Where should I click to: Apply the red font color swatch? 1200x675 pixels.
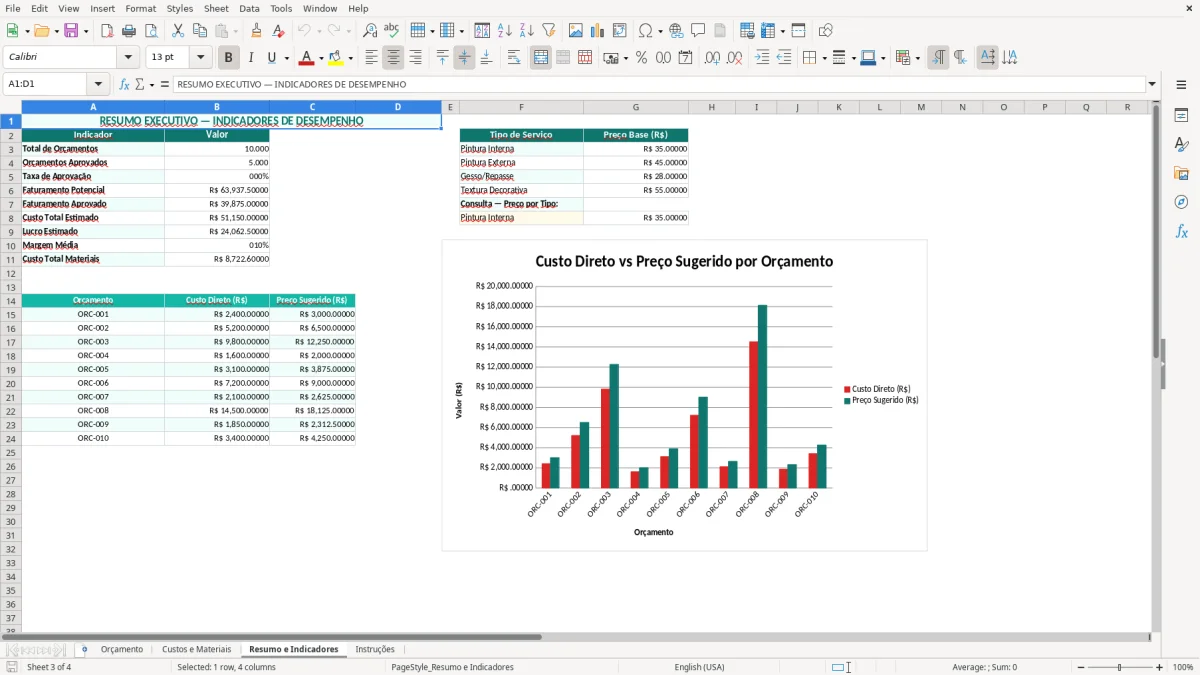[307, 58]
